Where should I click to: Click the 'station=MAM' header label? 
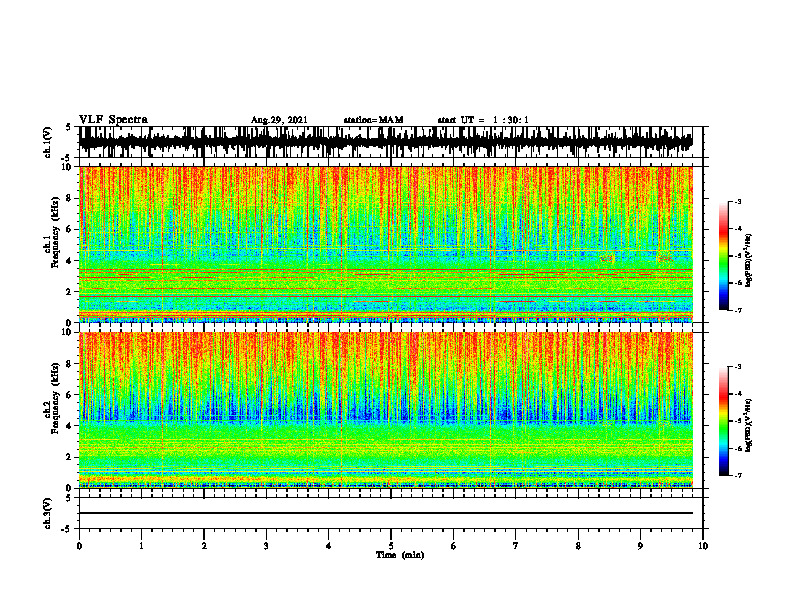373,120
